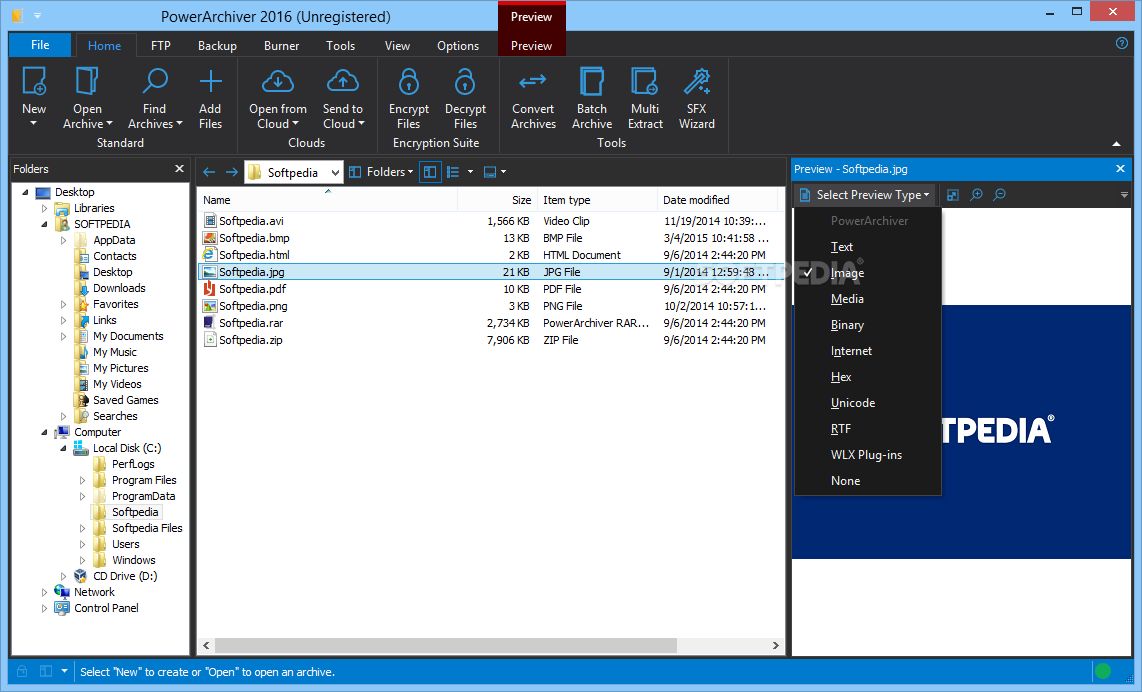Open the status bar dropdown arrow

(x=64, y=671)
